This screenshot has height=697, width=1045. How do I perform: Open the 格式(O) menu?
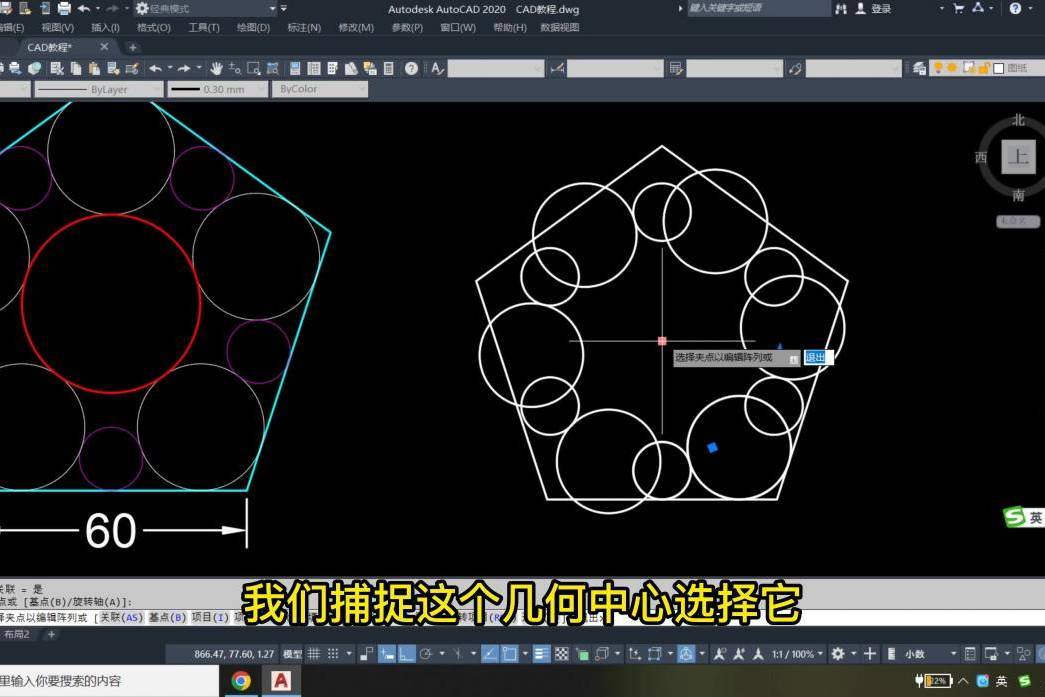pos(153,27)
